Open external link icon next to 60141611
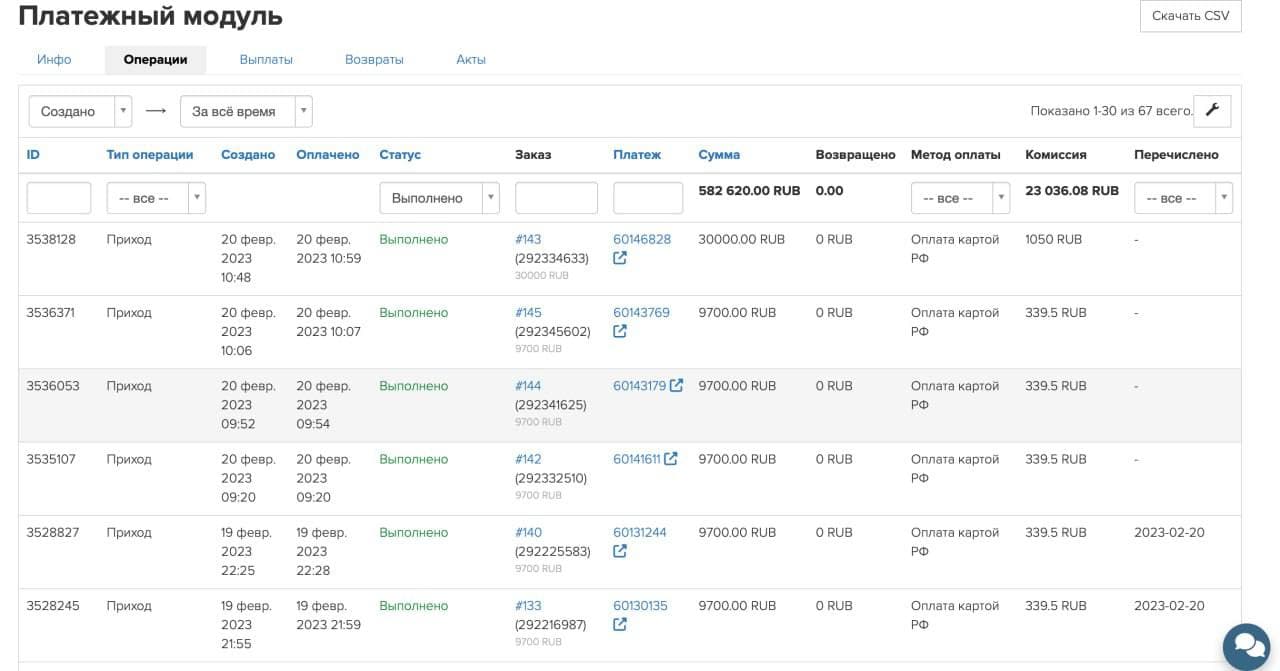This screenshot has height=671, width=1280. pyautogui.click(x=670, y=458)
